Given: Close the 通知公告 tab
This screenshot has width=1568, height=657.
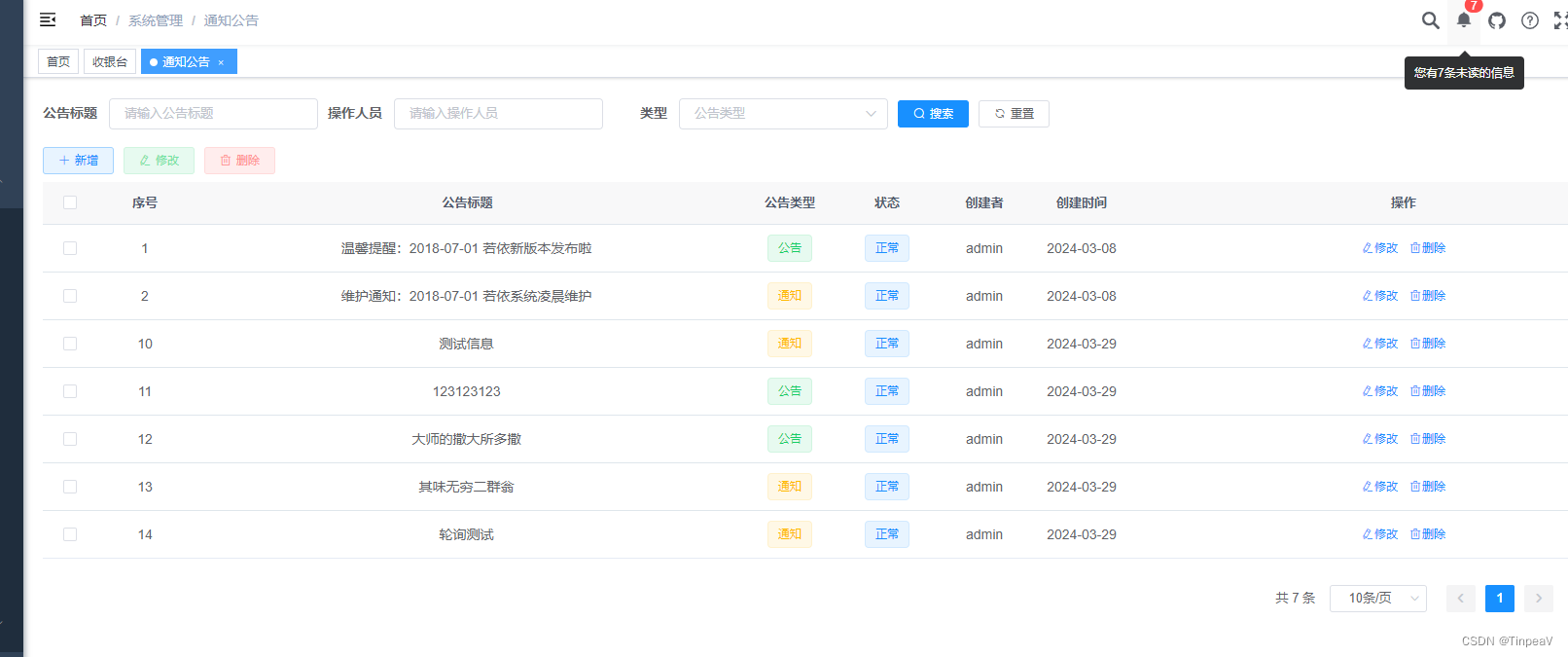Looking at the screenshot, I should coord(221,62).
